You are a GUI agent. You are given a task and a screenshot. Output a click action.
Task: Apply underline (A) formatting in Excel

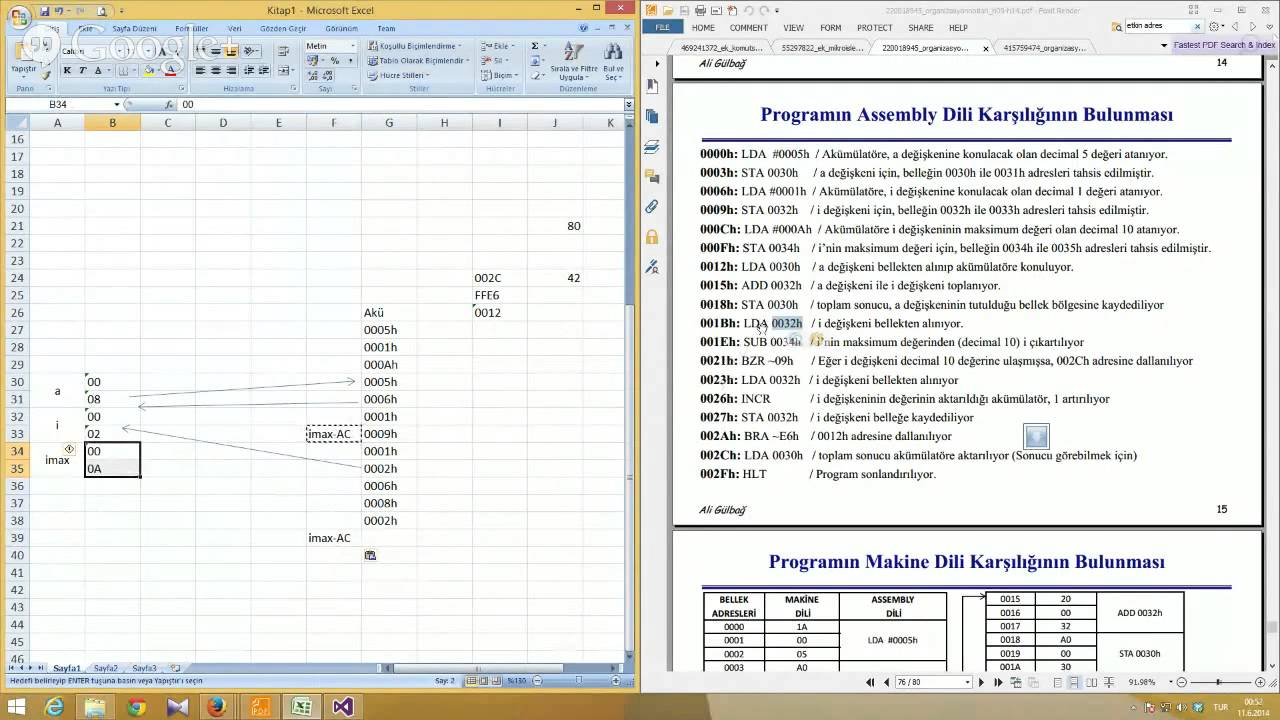97,71
